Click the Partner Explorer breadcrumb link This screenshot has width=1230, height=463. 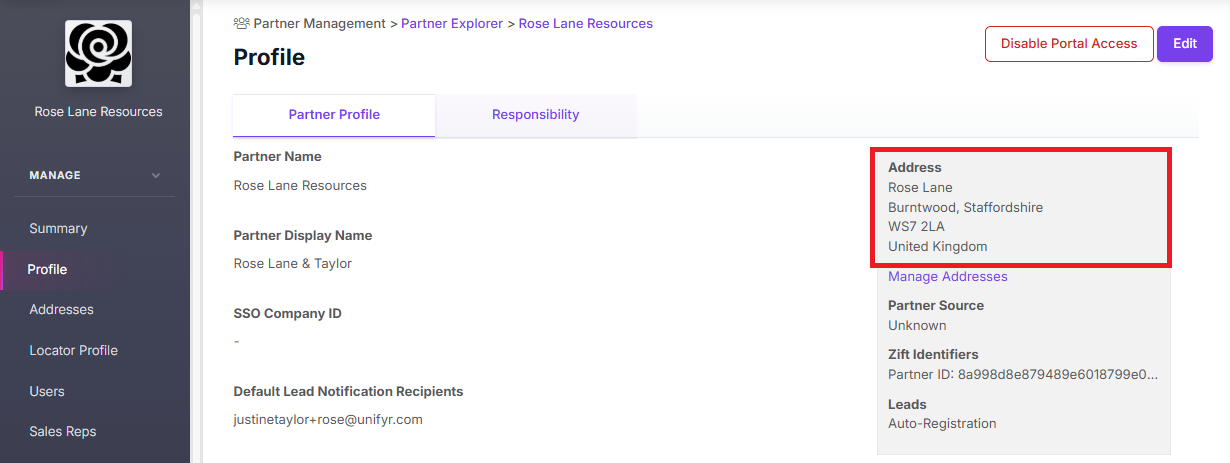click(452, 23)
